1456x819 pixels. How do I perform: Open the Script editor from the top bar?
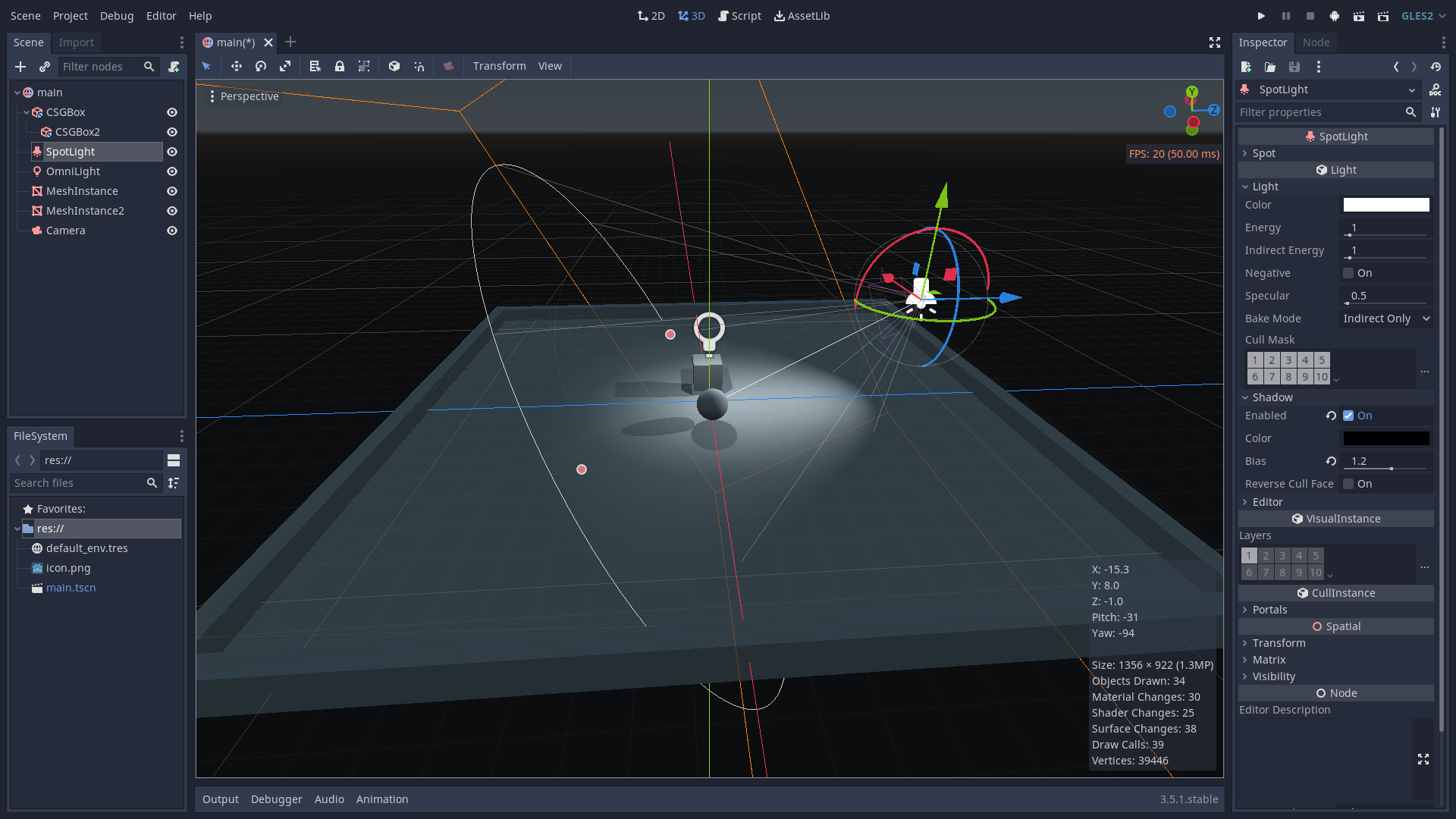click(x=739, y=15)
